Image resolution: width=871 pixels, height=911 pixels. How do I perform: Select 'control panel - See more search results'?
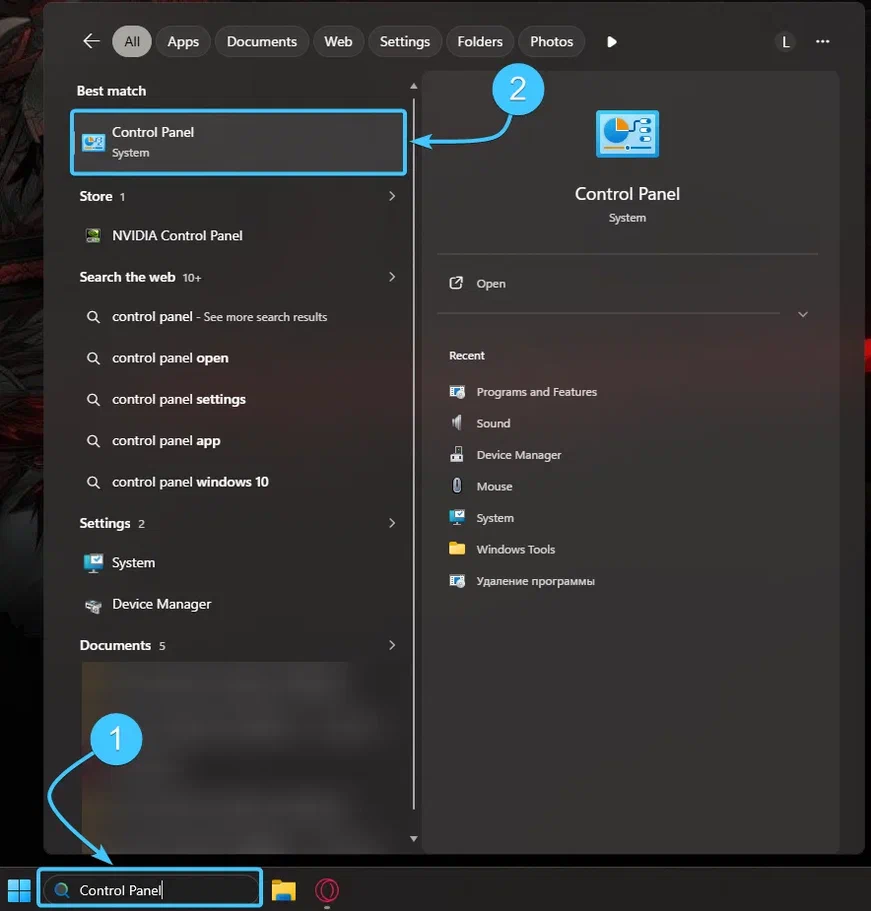[x=238, y=317]
